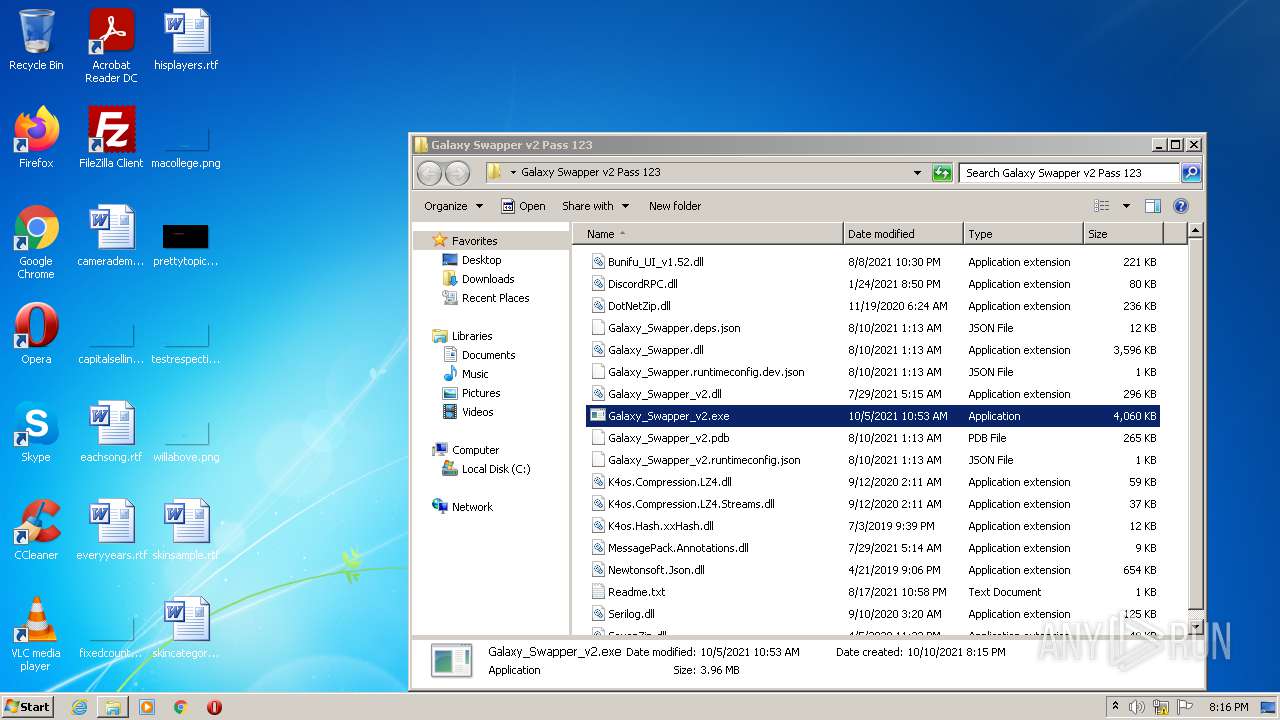This screenshot has height=720, width=1280.
Task: Launch Firefox from desktop
Action: pyautogui.click(x=36, y=138)
